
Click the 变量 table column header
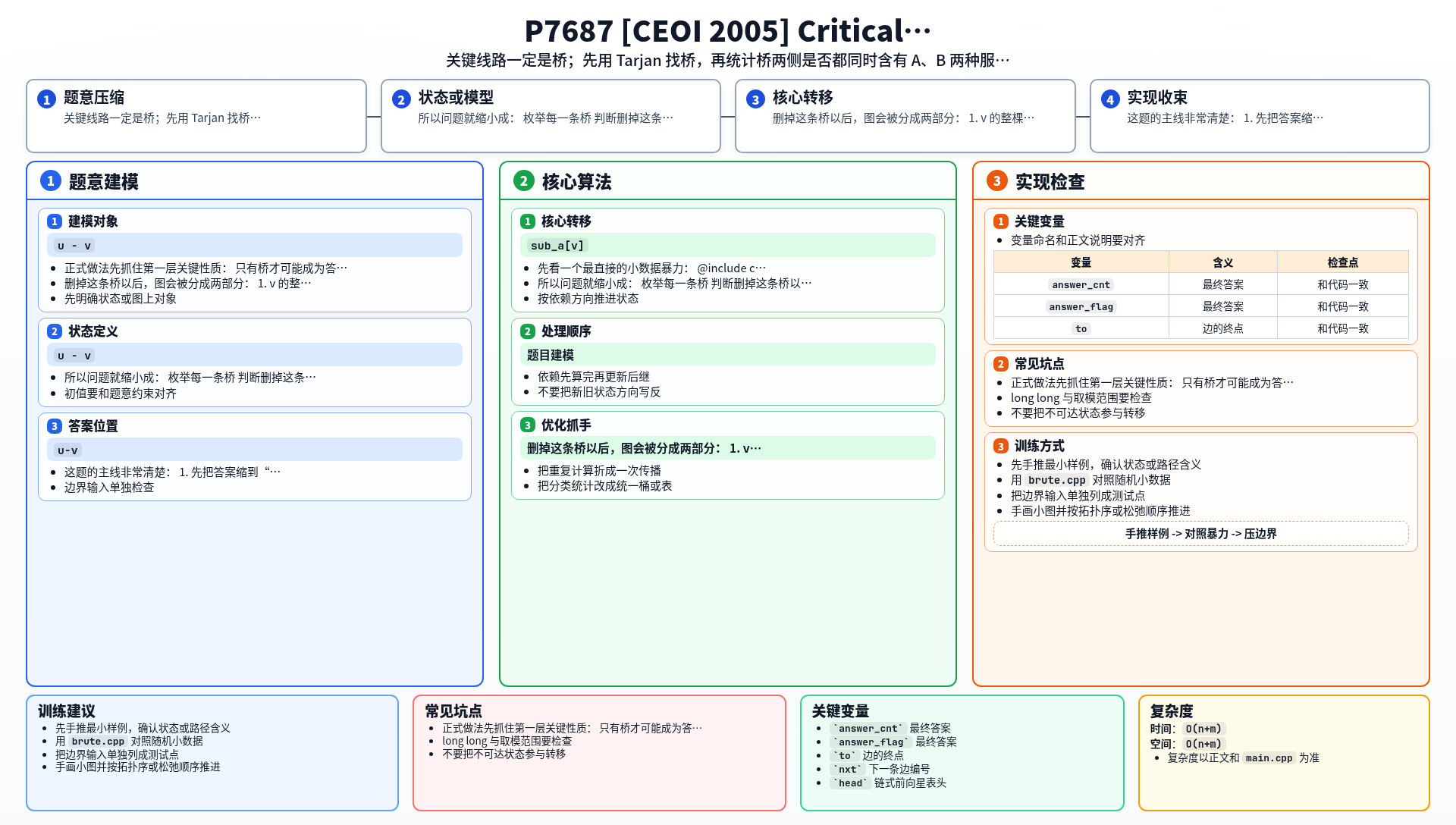point(1081,262)
